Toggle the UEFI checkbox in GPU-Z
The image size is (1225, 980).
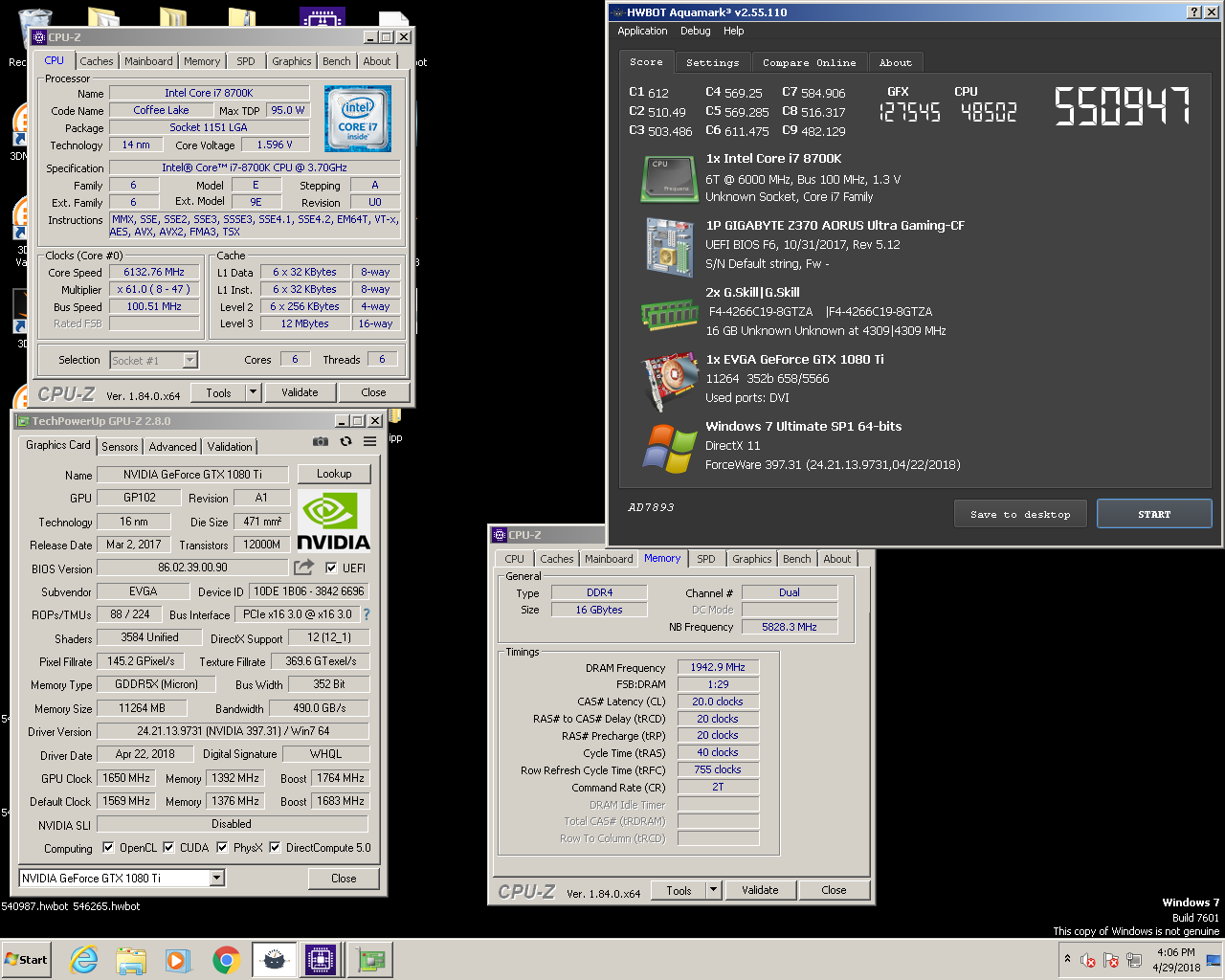pos(331,568)
